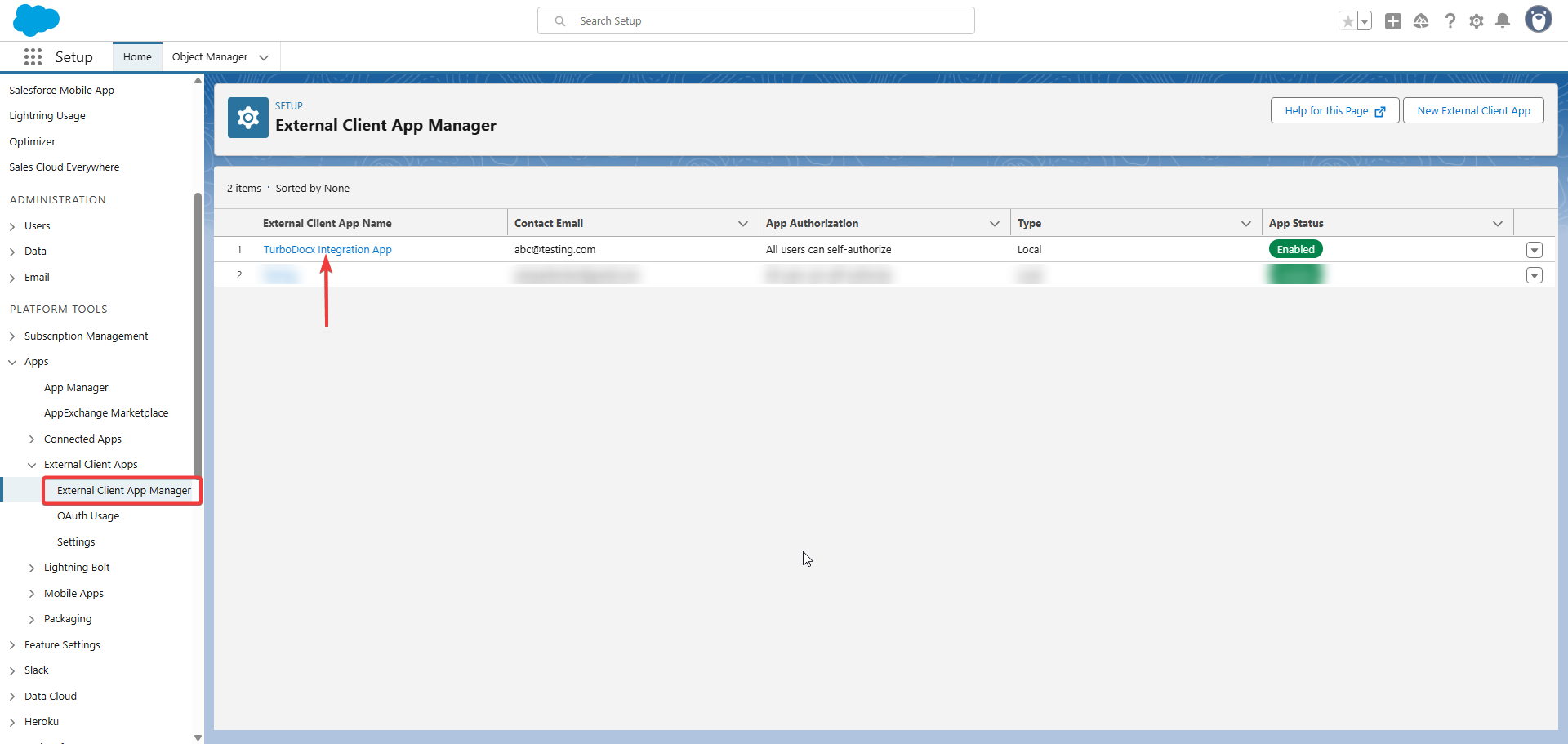Viewport: 1568px width, 744px height.
Task: Click the 'All users can self-authorize' cell
Action: point(829,249)
